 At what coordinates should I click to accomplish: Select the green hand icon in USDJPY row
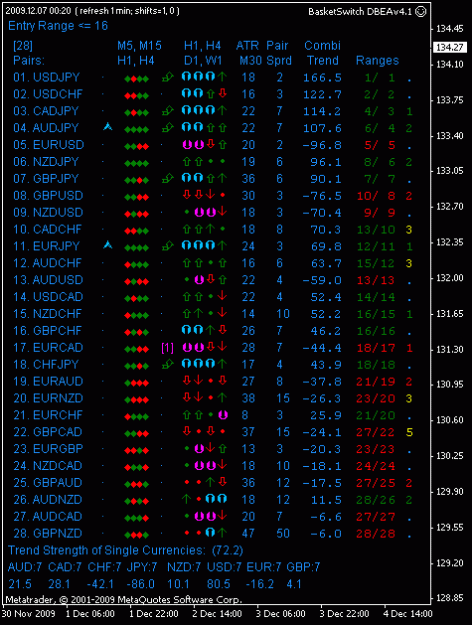[x=168, y=77]
